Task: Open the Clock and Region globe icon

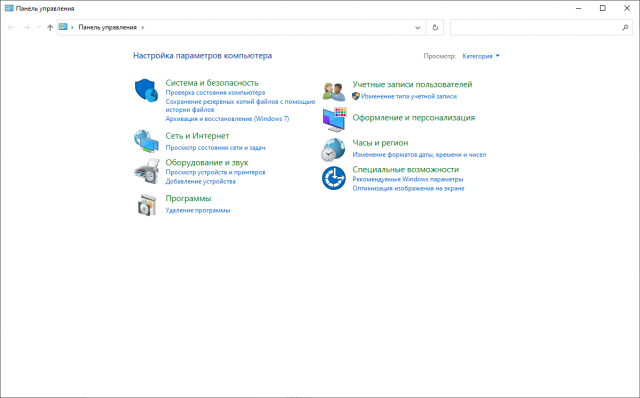Action: click(x=333, y=149)
